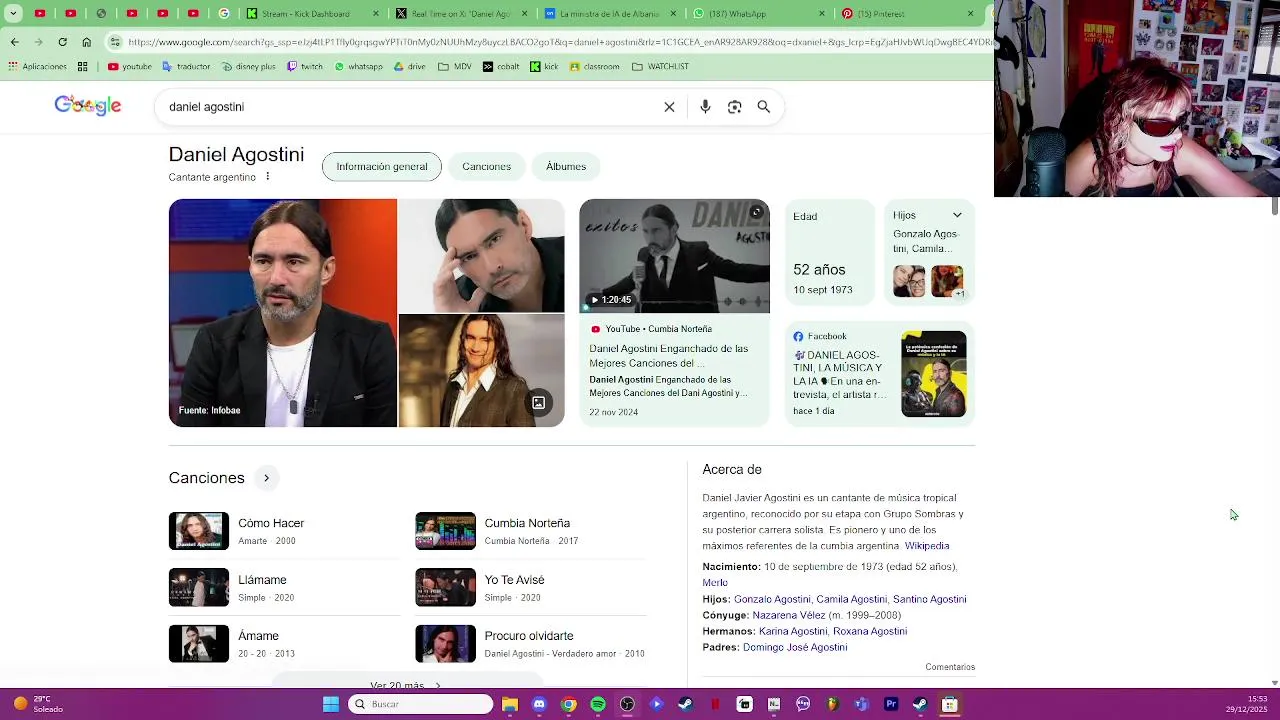The image size is (1280, 720).
Task: Expand 'Ver 20 más' songs list
Action: 406,685
